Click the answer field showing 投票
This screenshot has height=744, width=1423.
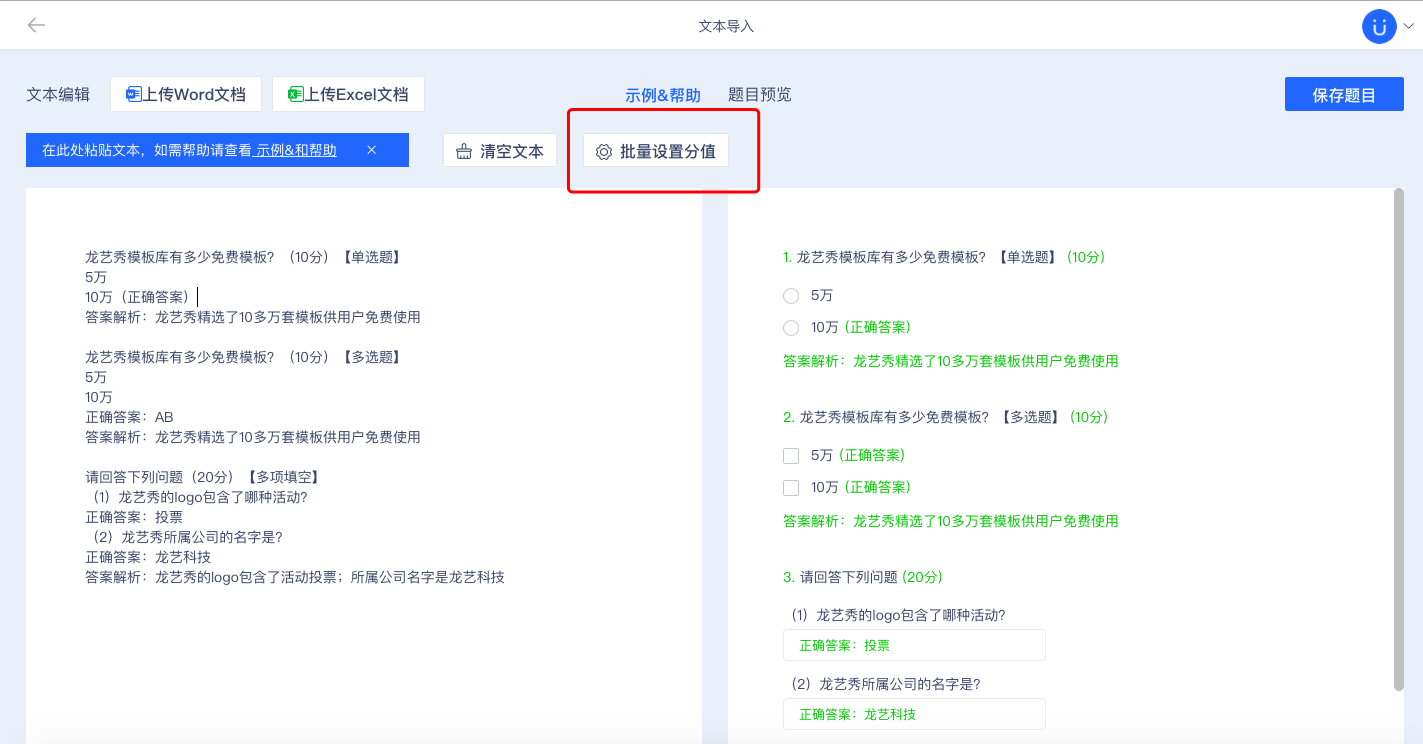coord(914,645)
